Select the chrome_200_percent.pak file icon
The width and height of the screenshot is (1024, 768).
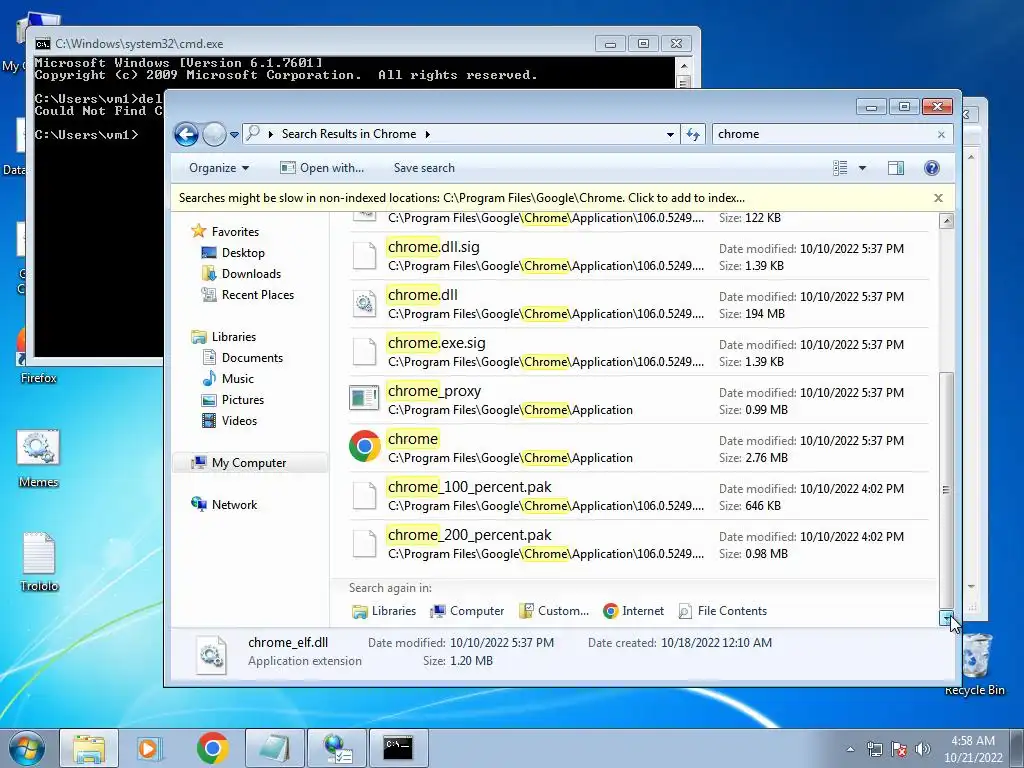pyautogui.click(x=364, y=543)
